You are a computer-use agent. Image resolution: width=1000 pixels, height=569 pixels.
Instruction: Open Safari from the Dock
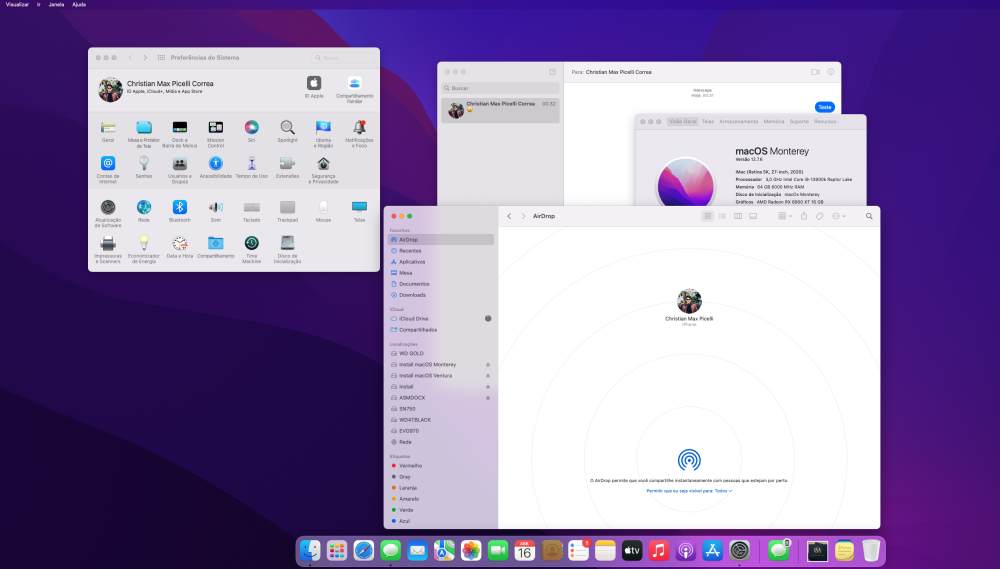tap(364, 550)
